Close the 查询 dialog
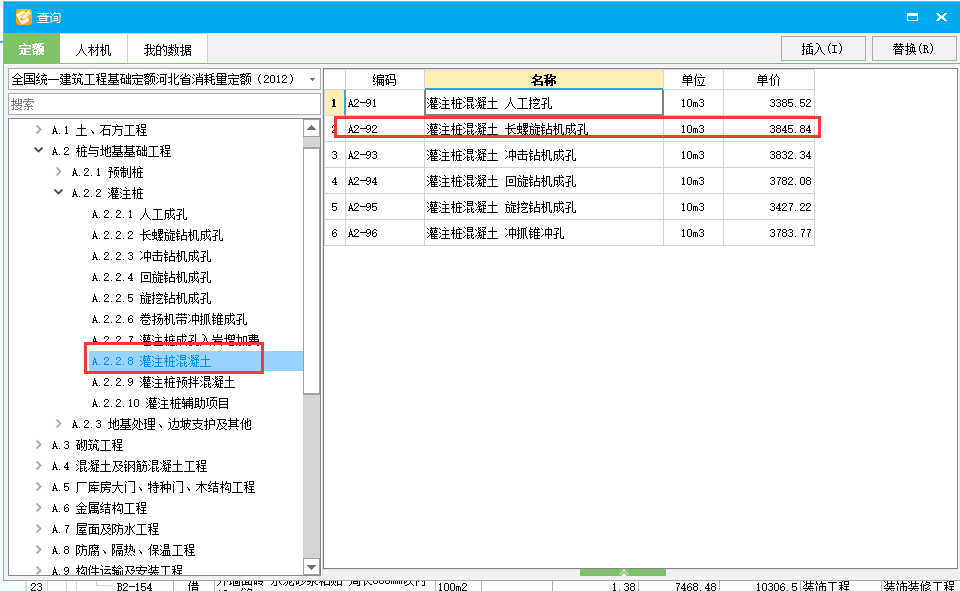This screenshot has height=591, width=960. (x=942, y=17)
